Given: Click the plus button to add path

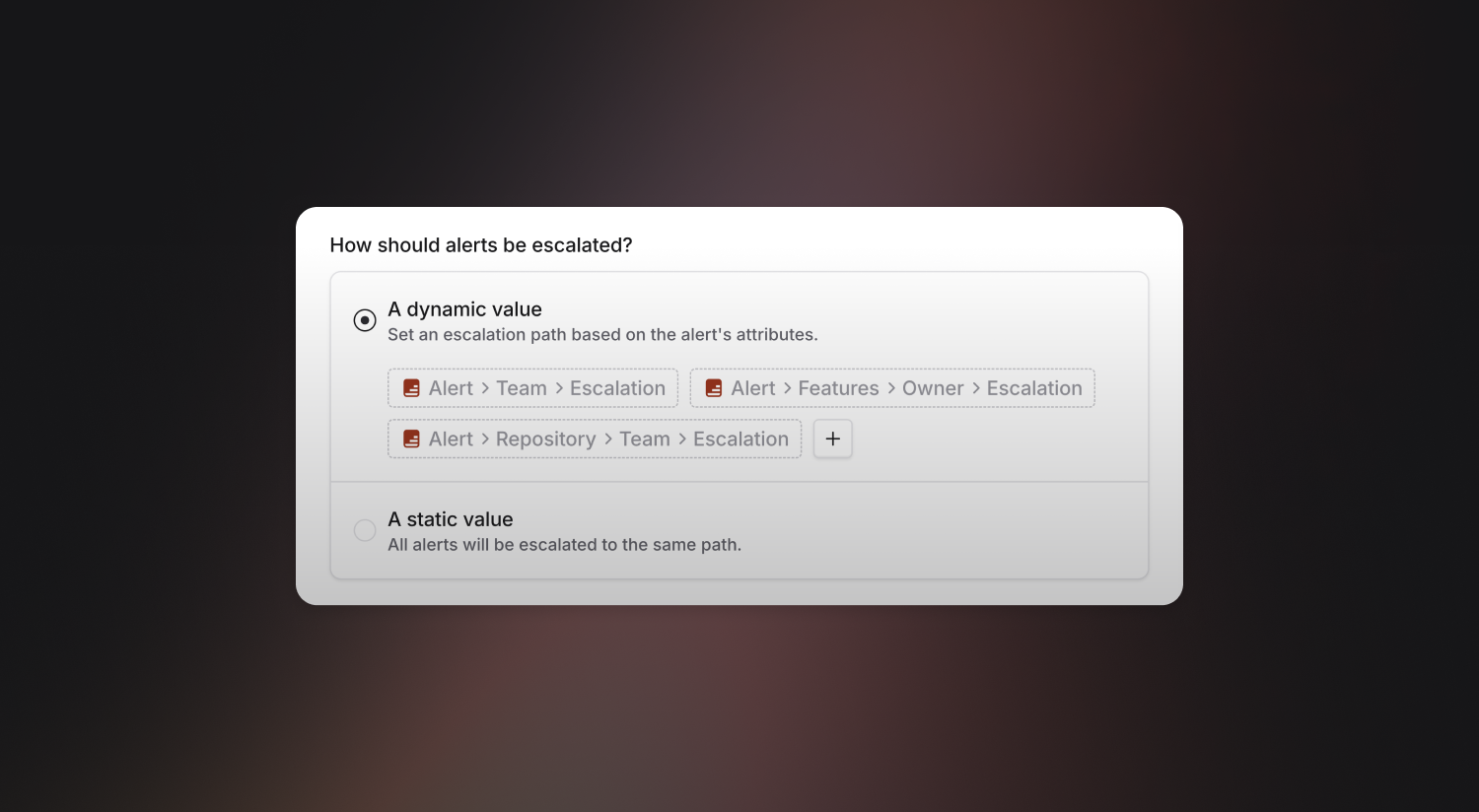Looking at the screenshot, I should click(x=833, y=439).
